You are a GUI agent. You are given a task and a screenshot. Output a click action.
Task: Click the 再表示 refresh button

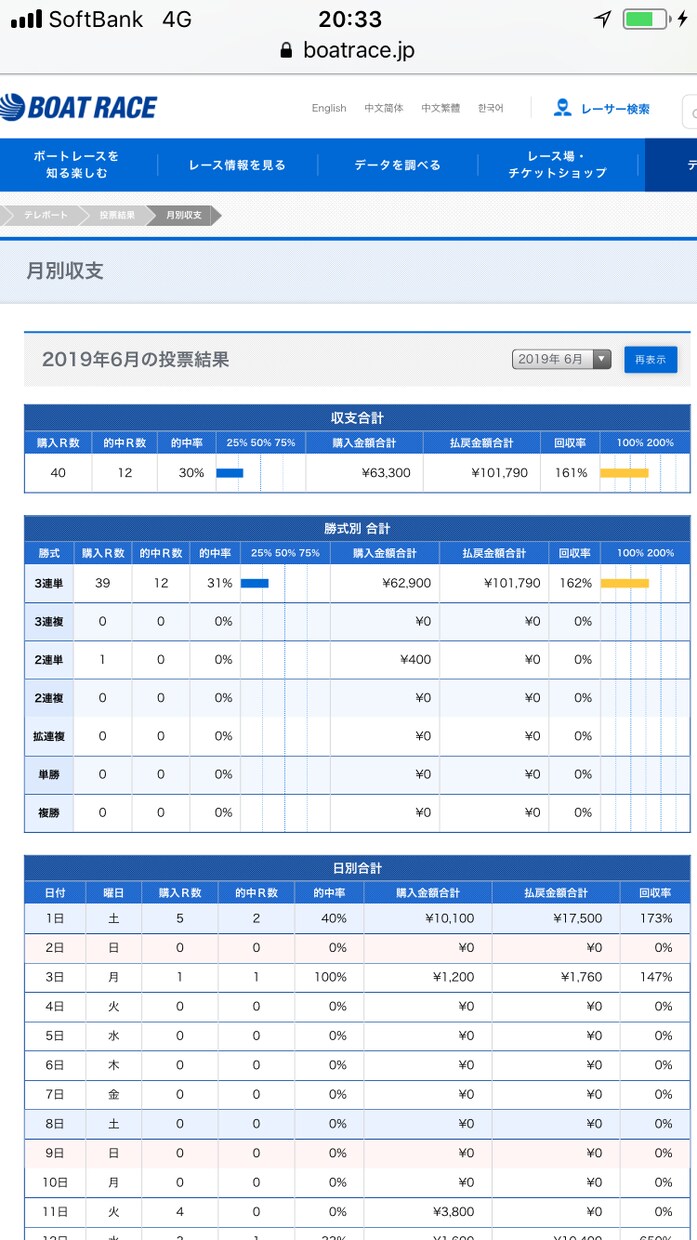tap(650, 359)
